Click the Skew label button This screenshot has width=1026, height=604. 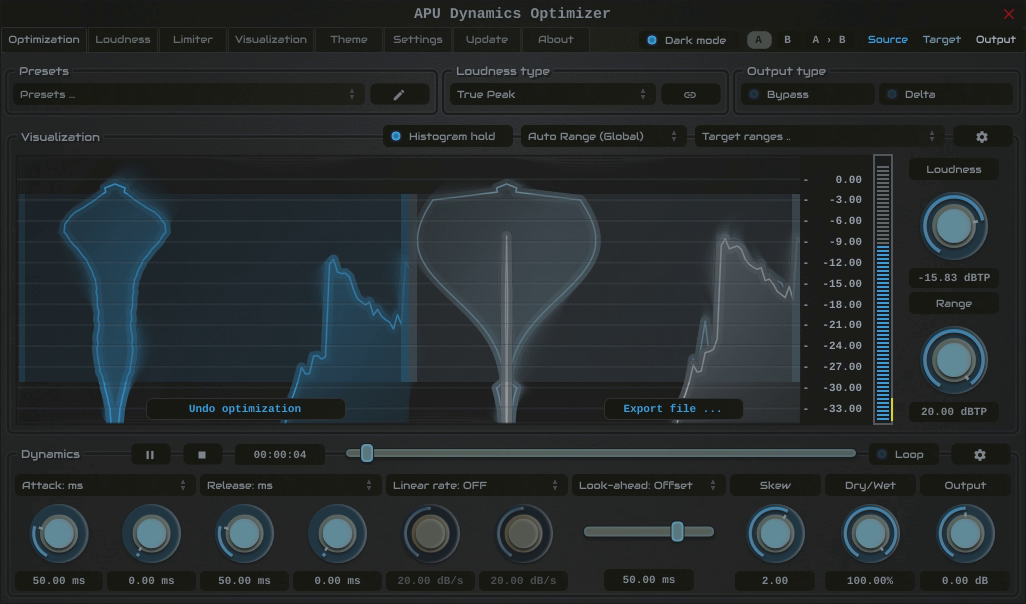(775, 486)
